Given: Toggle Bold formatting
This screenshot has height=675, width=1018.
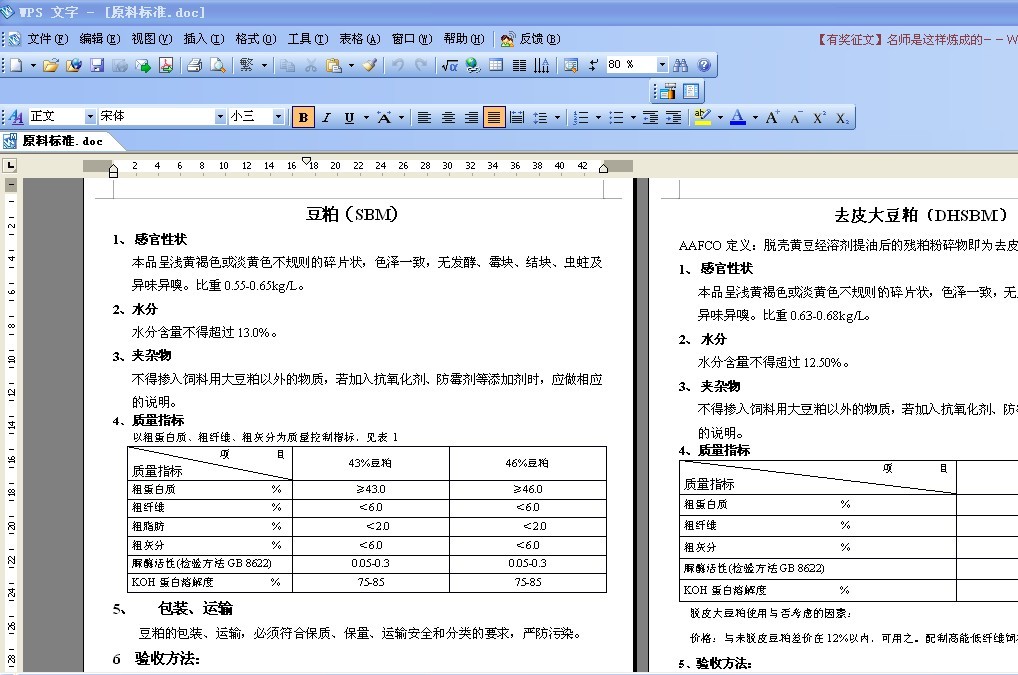Looking at the screenshot, I should [303, 117].
